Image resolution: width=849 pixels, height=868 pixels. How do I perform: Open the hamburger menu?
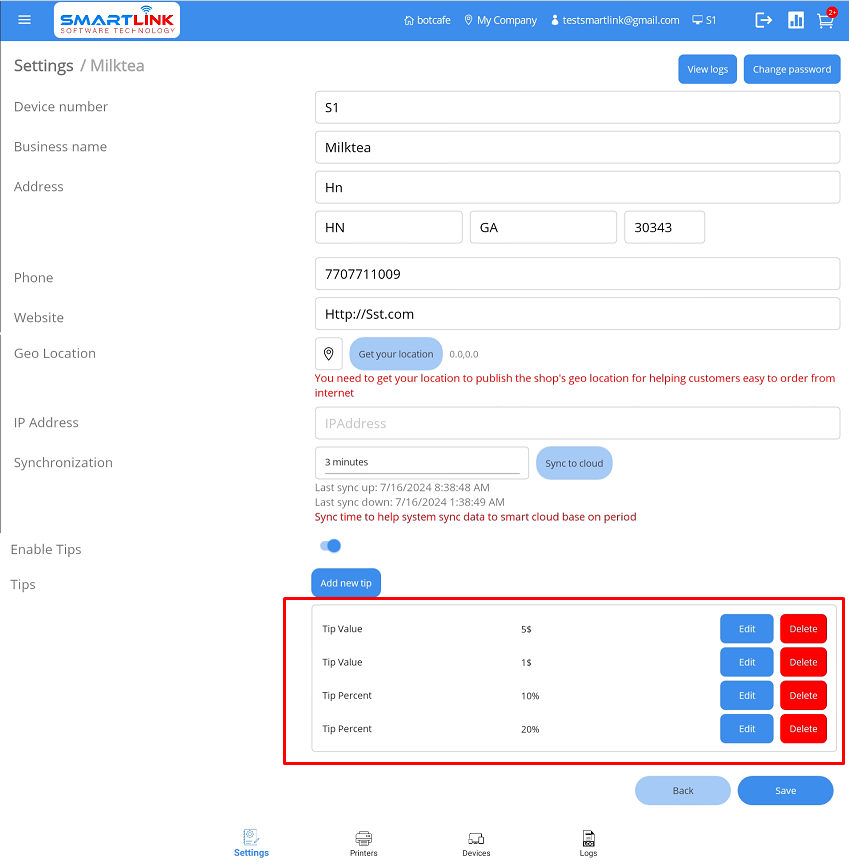(25, 20)
